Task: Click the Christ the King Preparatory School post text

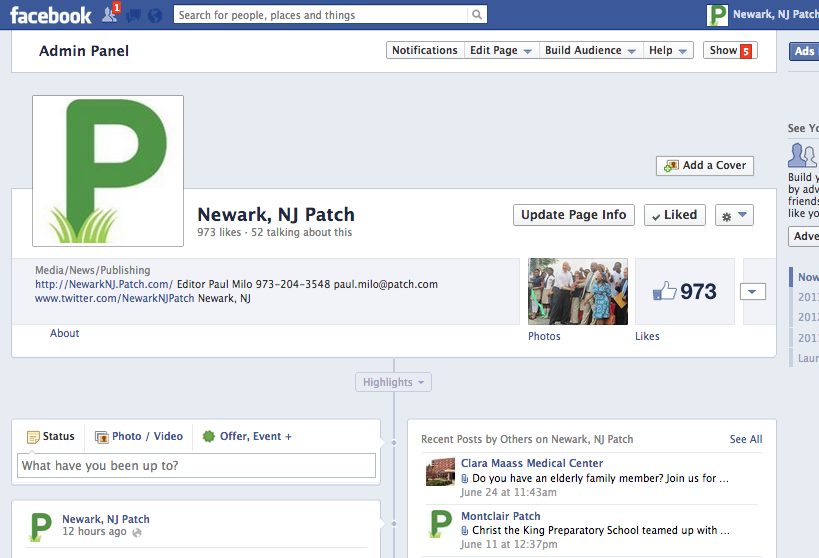Action: click(x=601, y=530)
